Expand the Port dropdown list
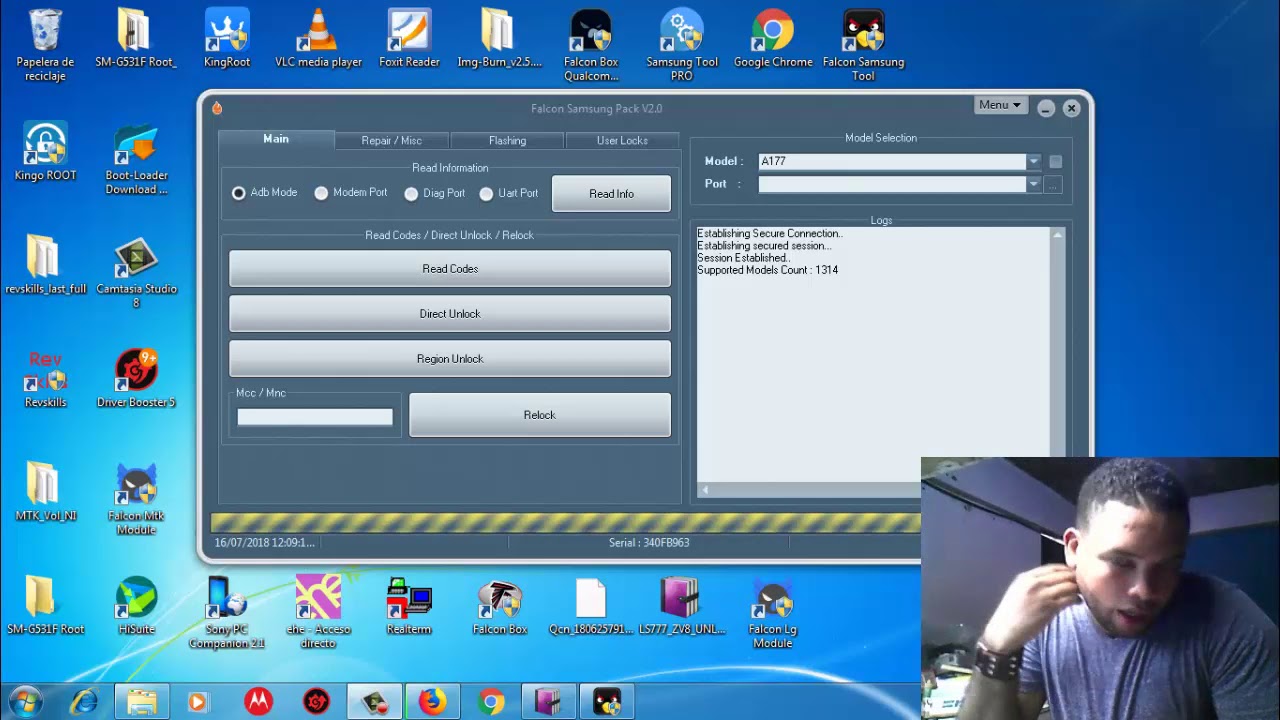Screen dimensions: 1280x720 [1033, 184]
